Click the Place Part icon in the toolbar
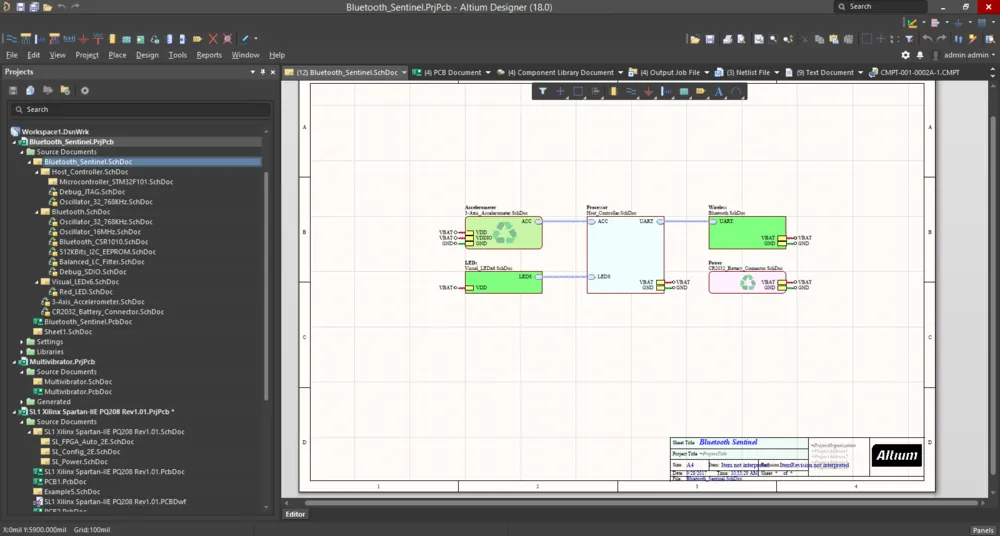The image size is (1000, 536). [112, 39]
